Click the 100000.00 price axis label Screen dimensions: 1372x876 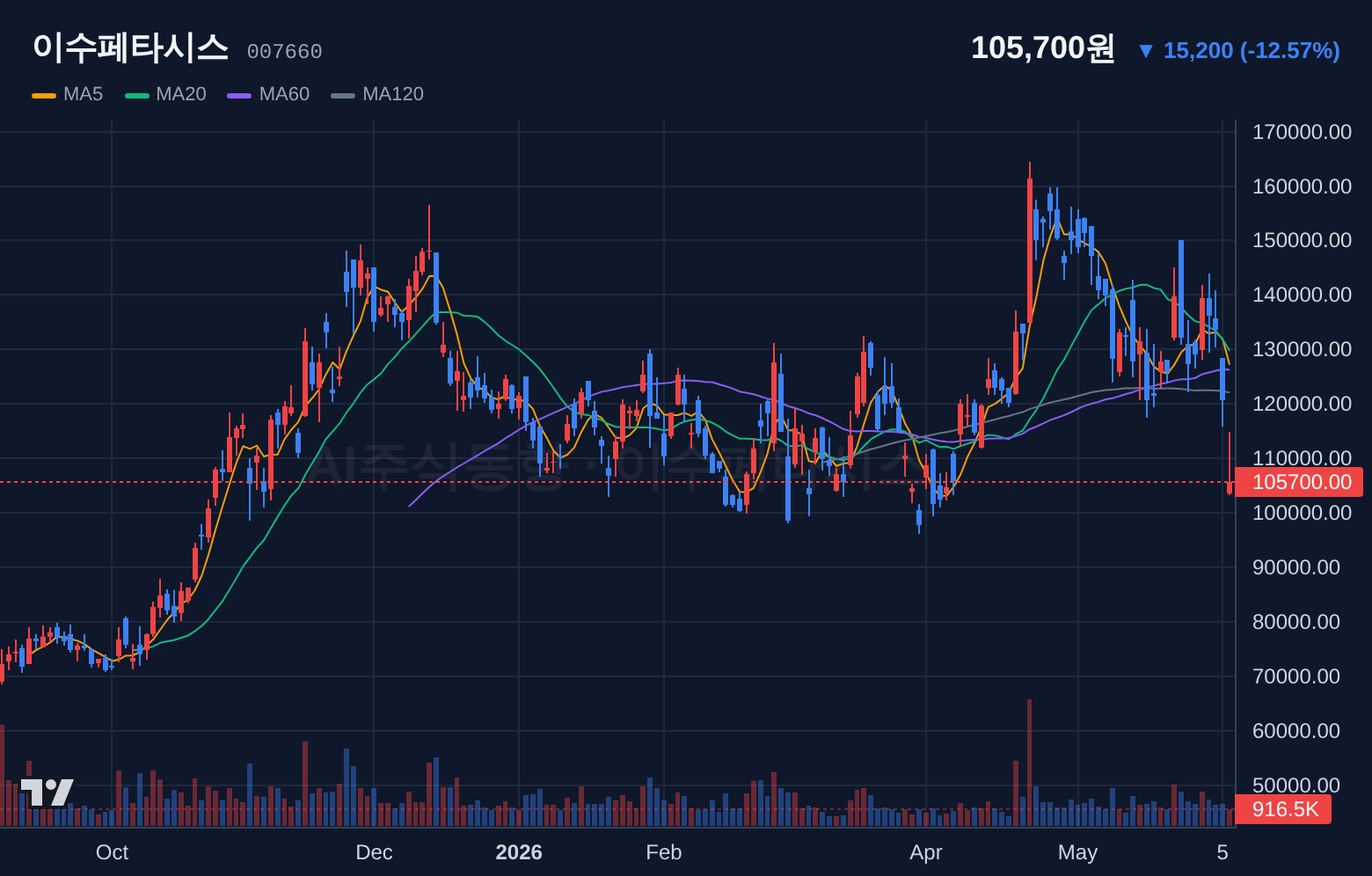[1302, 513]
